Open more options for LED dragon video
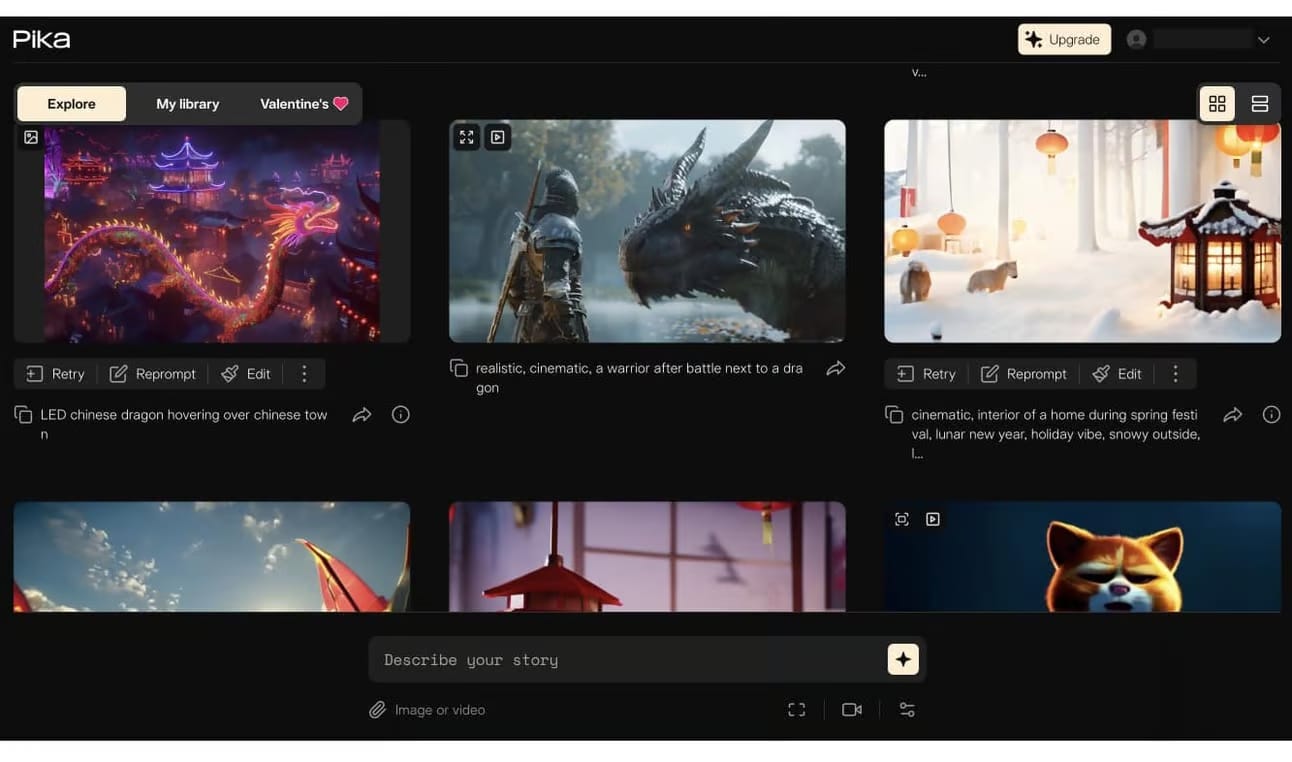The width and height of the screenshot is (1292, 762). (305, 374)
